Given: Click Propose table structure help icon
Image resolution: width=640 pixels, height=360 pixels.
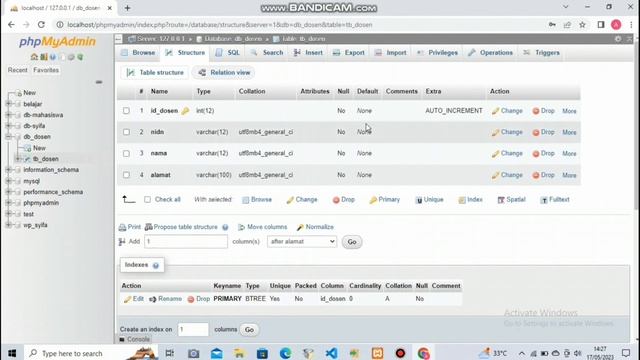Looking at the screenshot, I should [x=225, y=227].
